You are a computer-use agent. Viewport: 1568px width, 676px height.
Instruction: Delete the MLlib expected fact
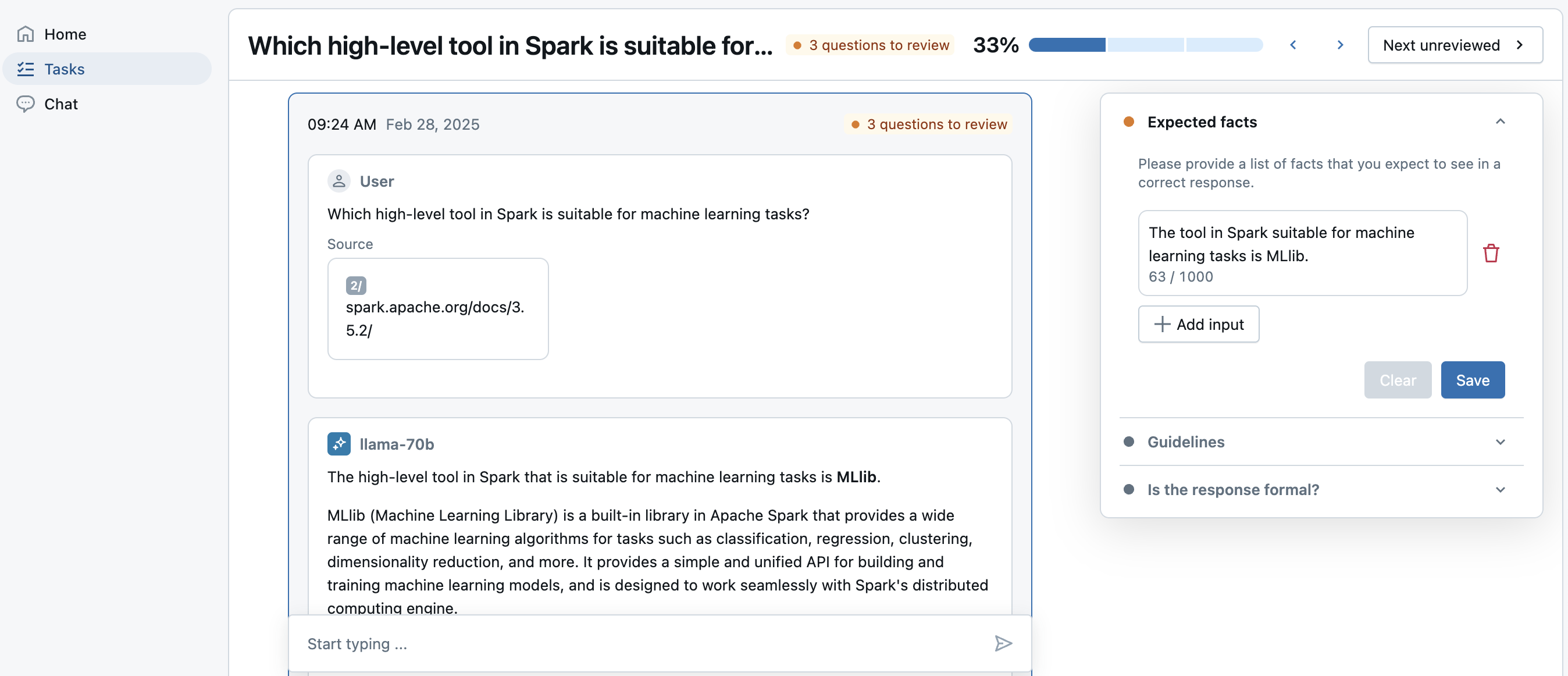click(1491, 252)
